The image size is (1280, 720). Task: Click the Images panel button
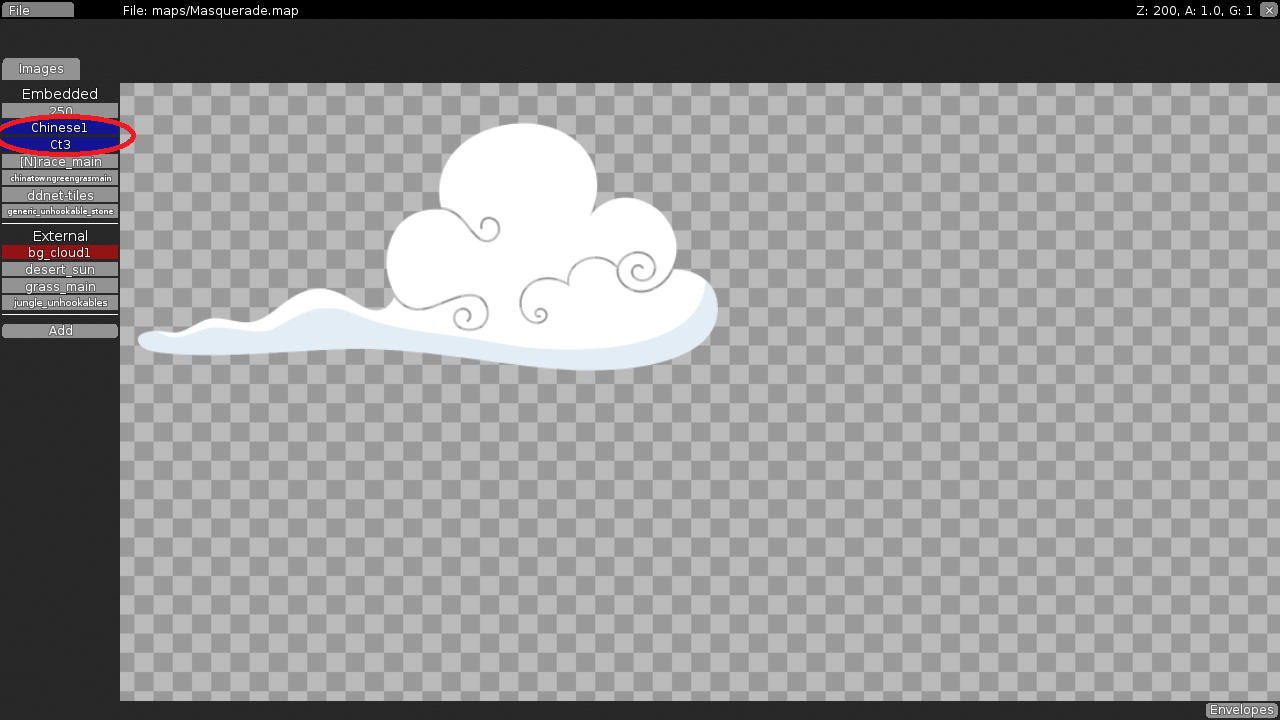click(40, 68)
